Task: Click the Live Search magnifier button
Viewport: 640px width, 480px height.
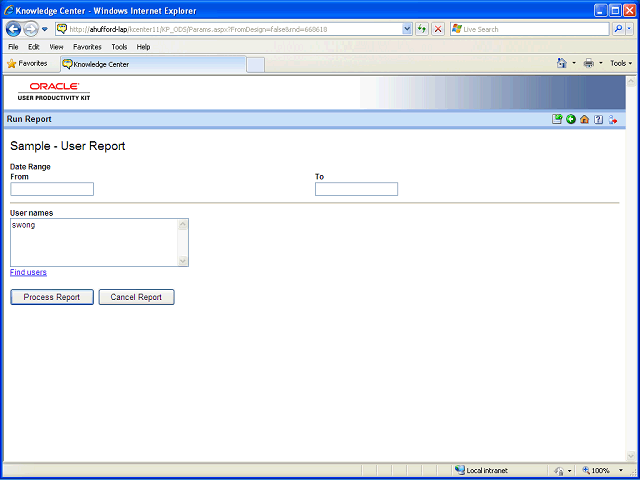Action: [618, 29]
